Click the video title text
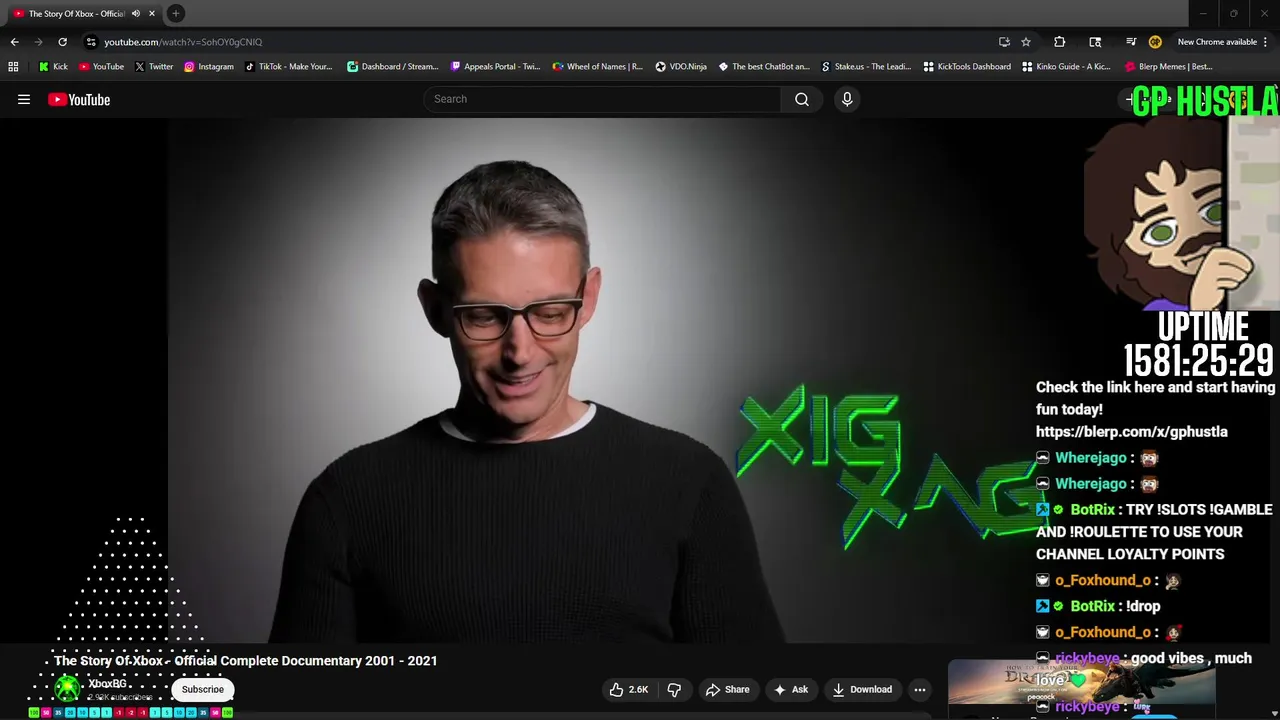 coord(246,661)
